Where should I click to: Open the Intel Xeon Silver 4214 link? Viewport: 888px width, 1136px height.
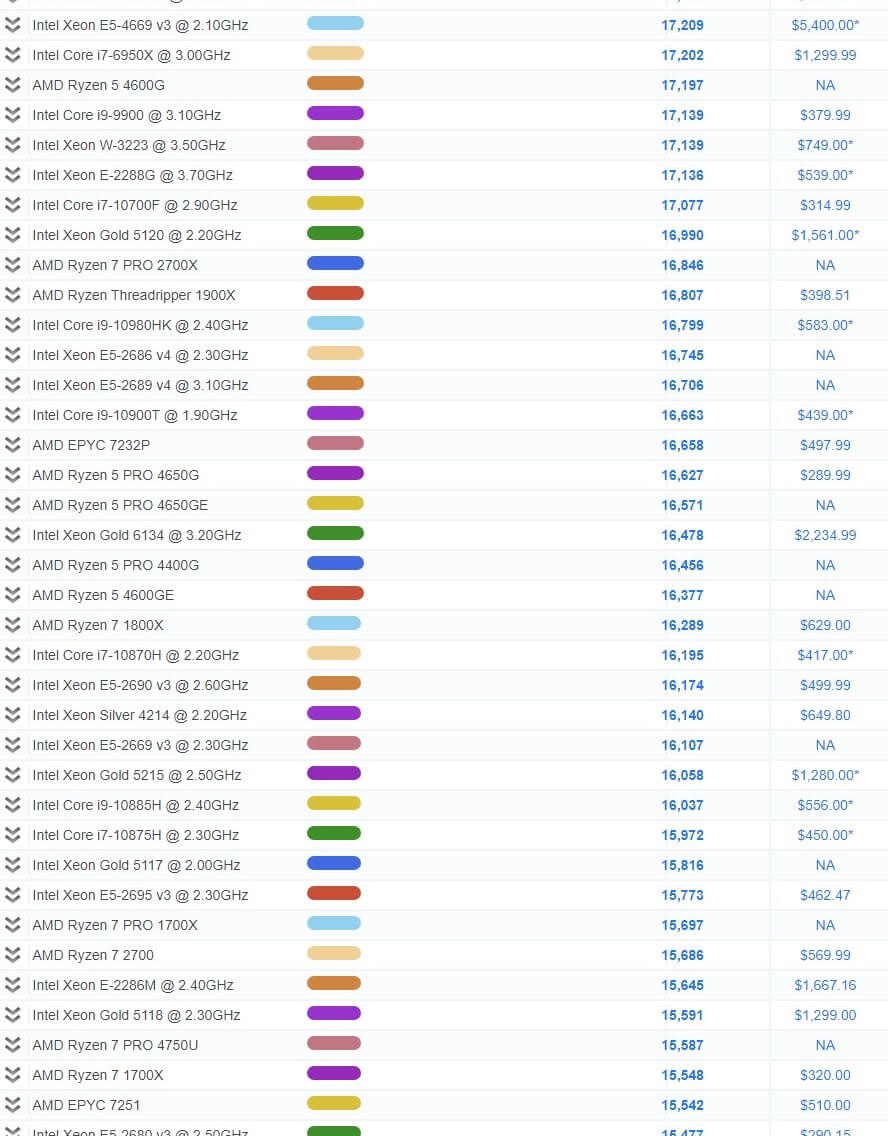pos(139,715)
